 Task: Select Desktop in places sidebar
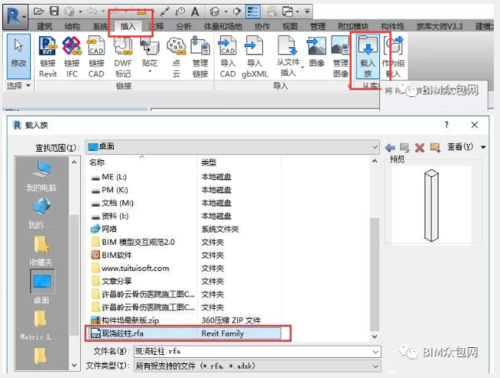[41, 287]
